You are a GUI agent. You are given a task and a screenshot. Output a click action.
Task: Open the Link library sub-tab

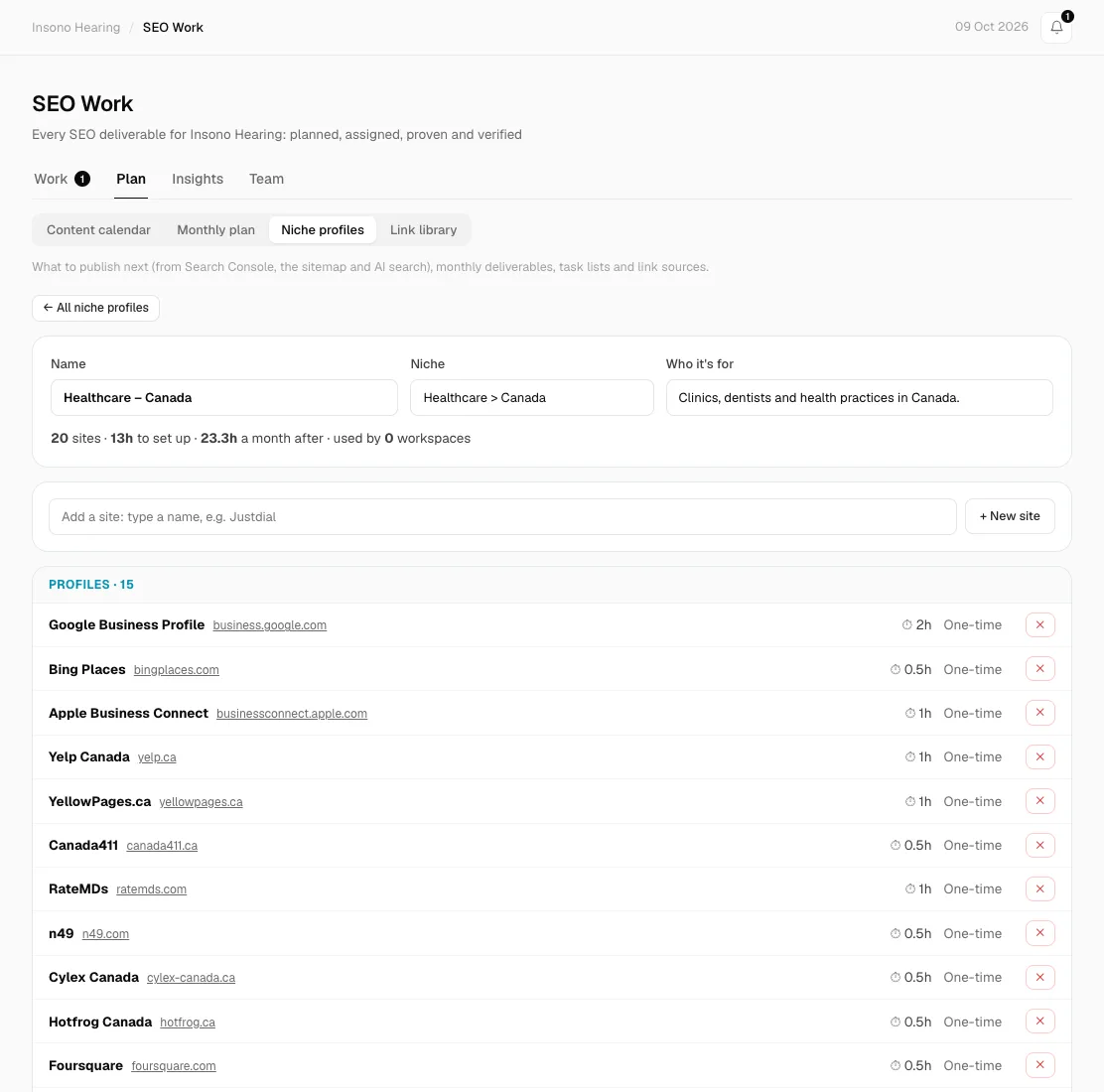click(423, 230)
